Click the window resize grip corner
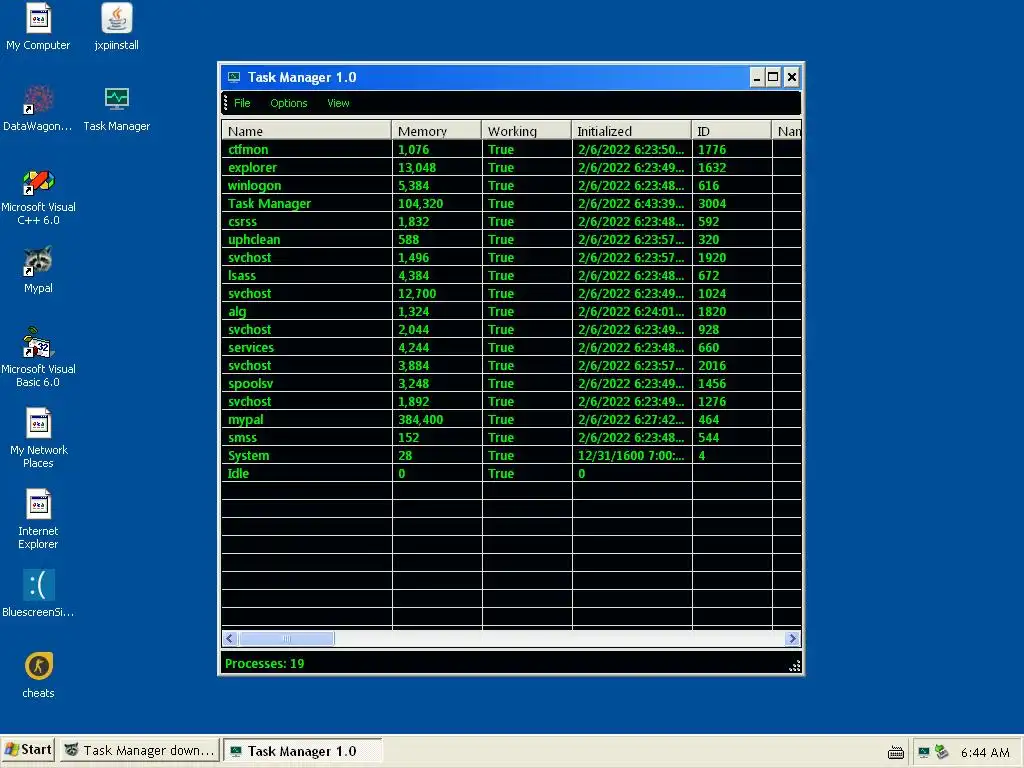The width and height of the screenshot is (1024, 768). pyautogui.click(x=794, y=665)
